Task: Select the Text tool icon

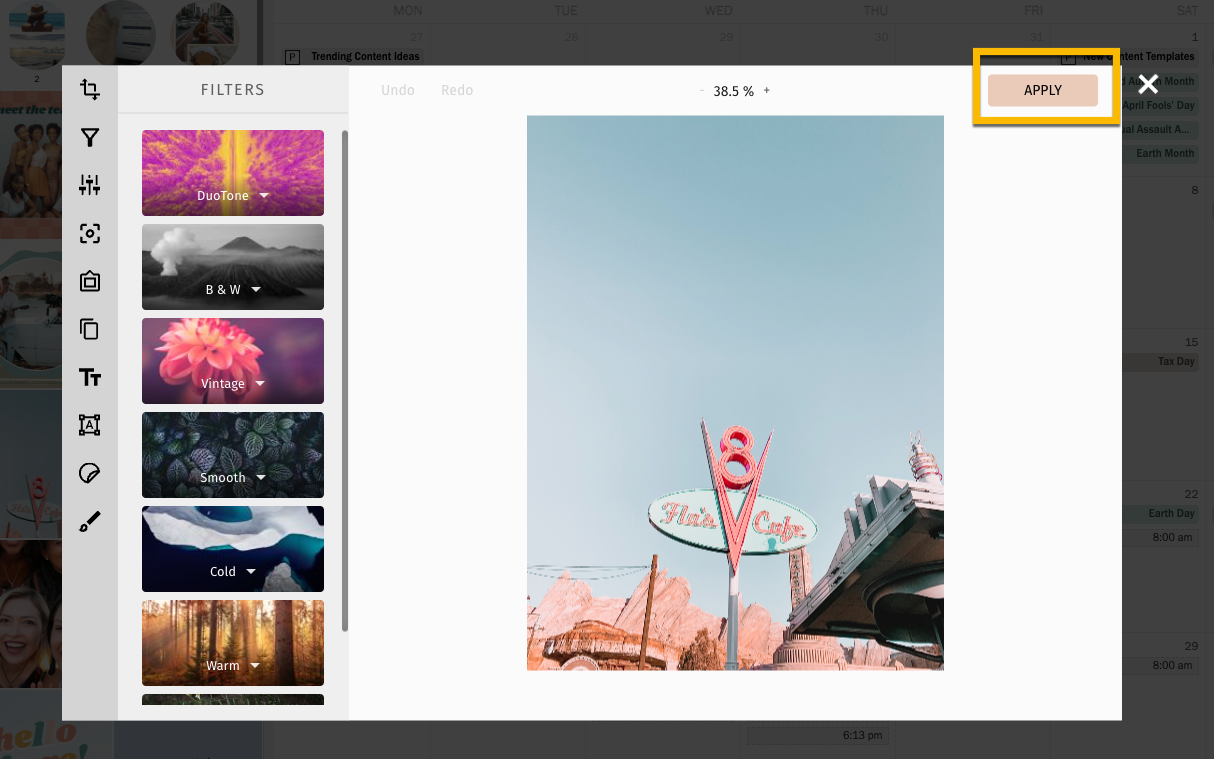Action: pyautogui.click(x=90, y=377)
